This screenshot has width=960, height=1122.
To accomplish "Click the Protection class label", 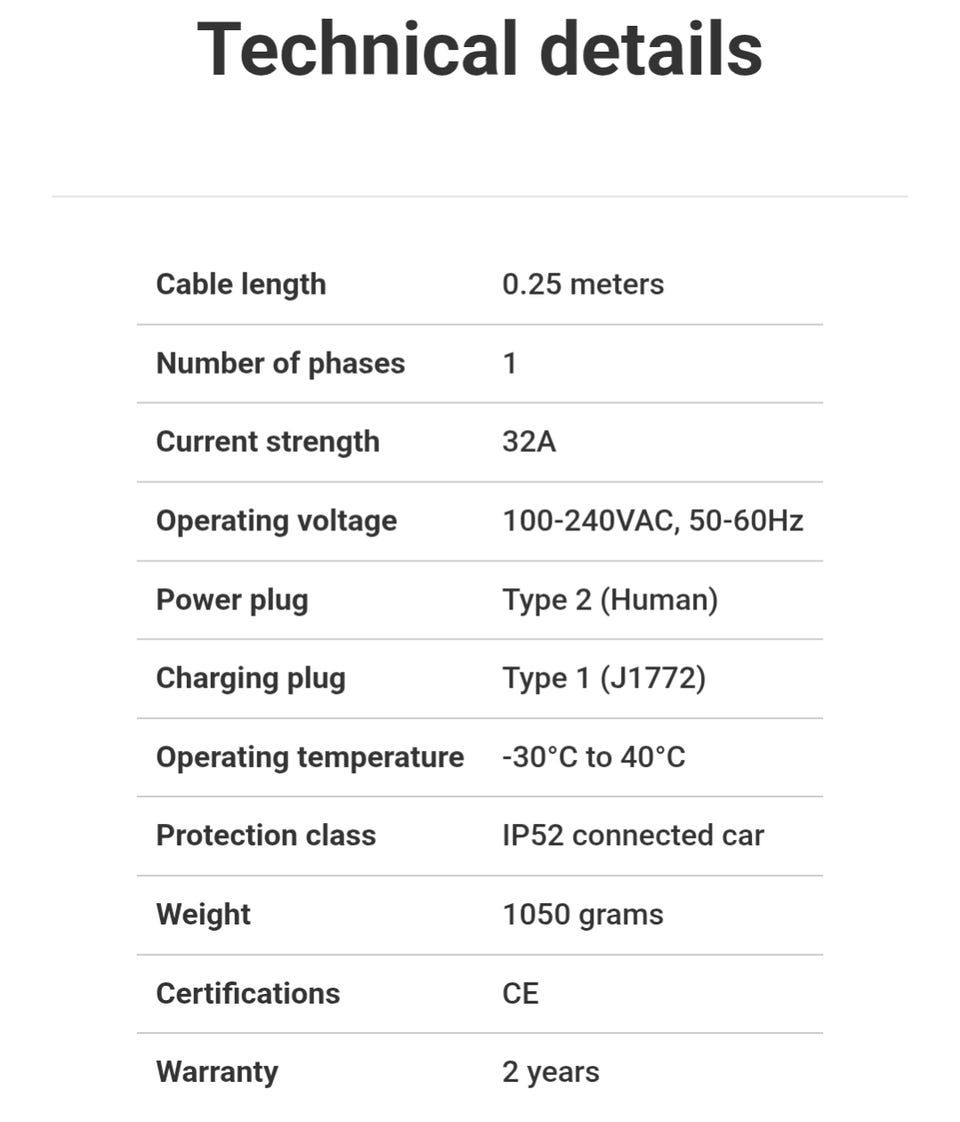I will (266, 836).
